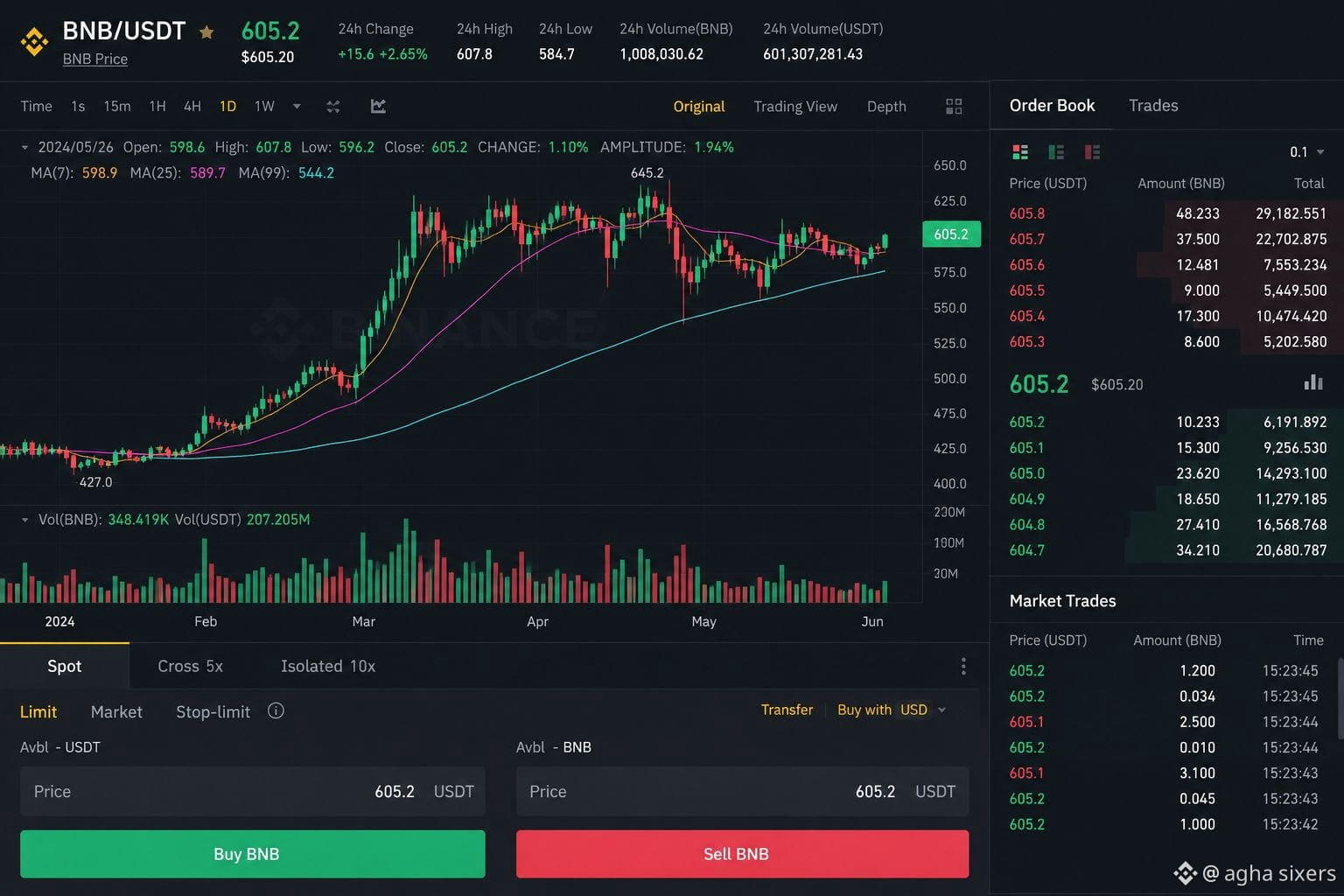
Task: Switch to Isolated 10x margin tab
Action: (x=328, y=666)
